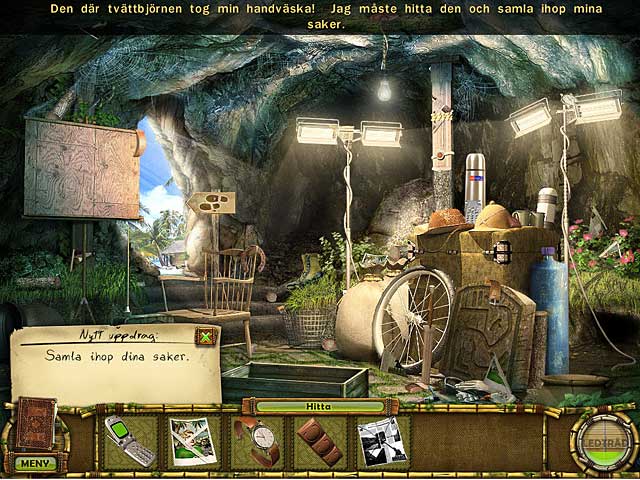Click the silver thermos by the post
640x480 pixels.
click(474, 188)
